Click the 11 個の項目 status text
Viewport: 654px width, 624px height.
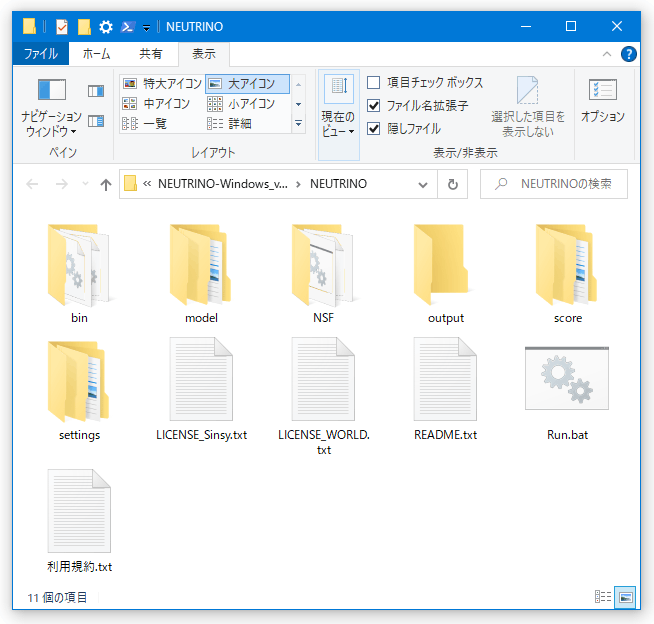(x=57, y=597)
